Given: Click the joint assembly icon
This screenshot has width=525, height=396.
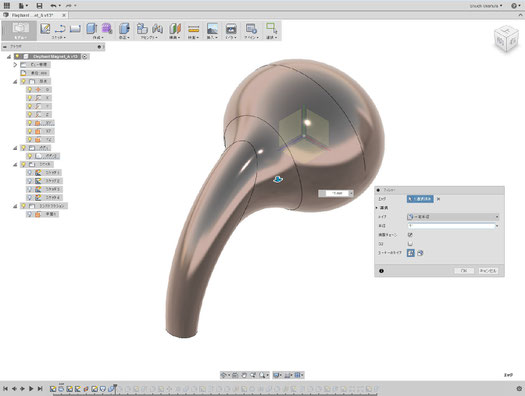Looking at the screenshot, I should 157,28.
